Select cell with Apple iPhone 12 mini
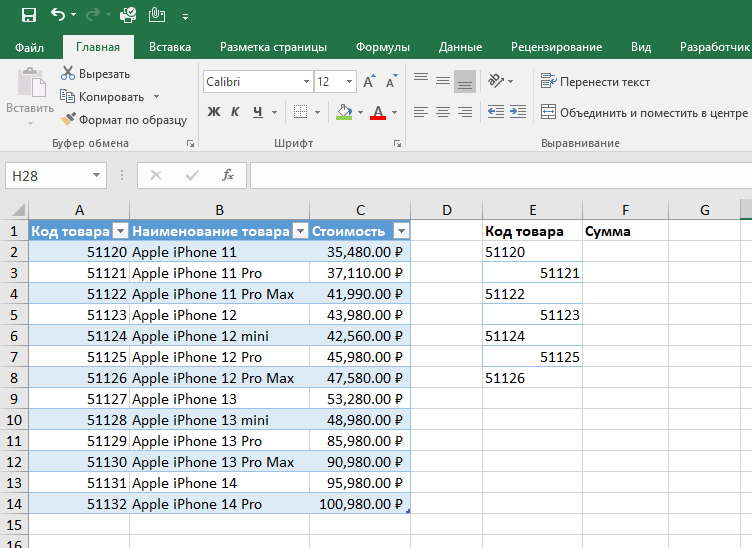752x548 pixels. tap(219, 336)
